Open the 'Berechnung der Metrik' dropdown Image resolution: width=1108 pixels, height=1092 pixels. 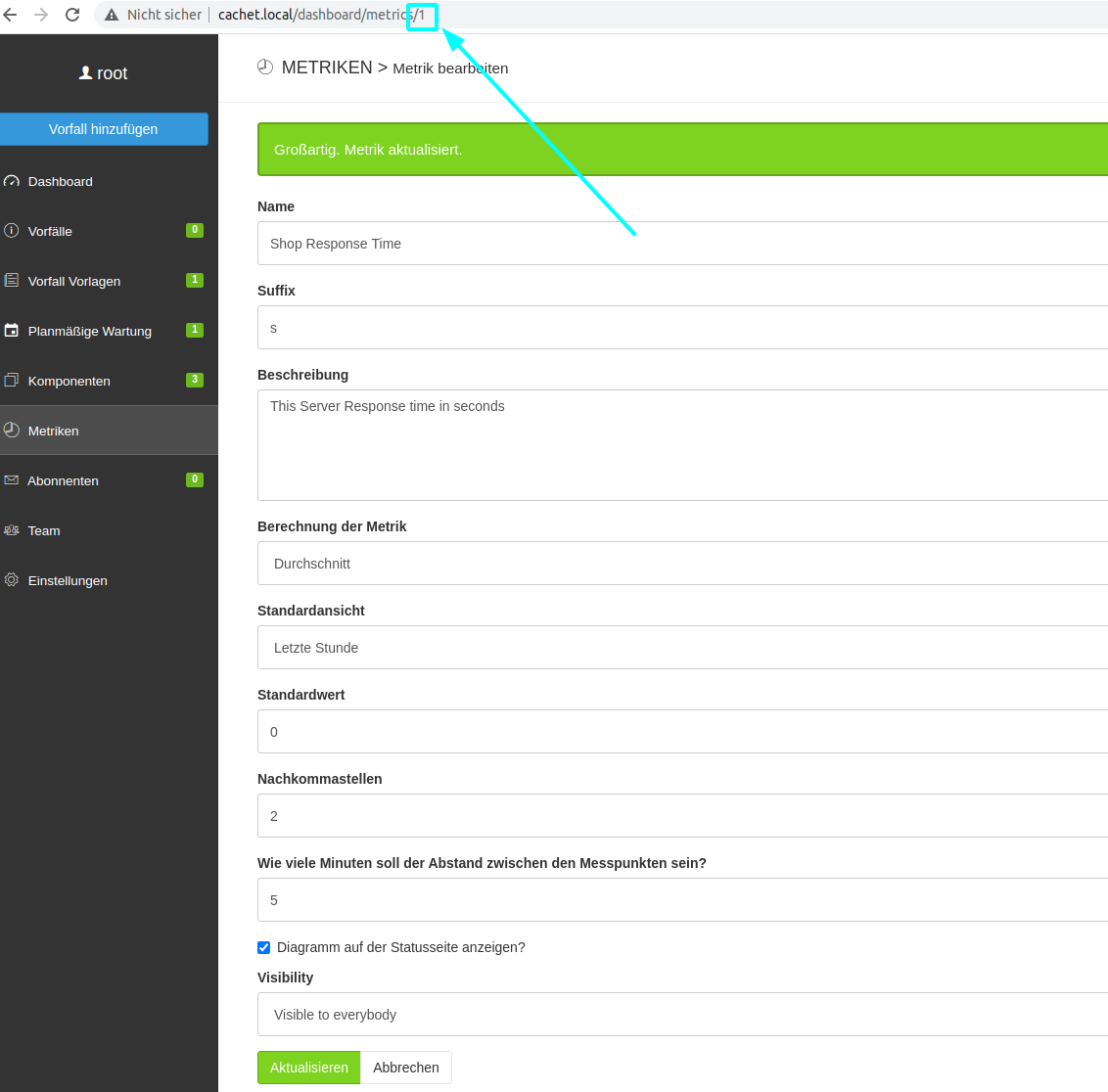pos(682,564)
